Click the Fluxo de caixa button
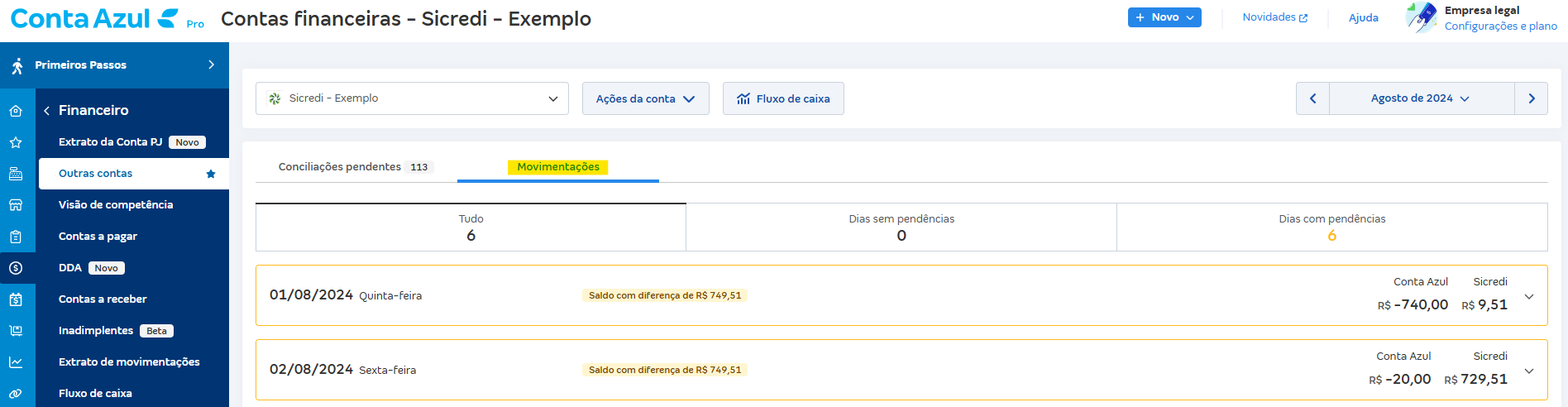The width and height of the screenshot is (1568, 407). tap(783, 98)
